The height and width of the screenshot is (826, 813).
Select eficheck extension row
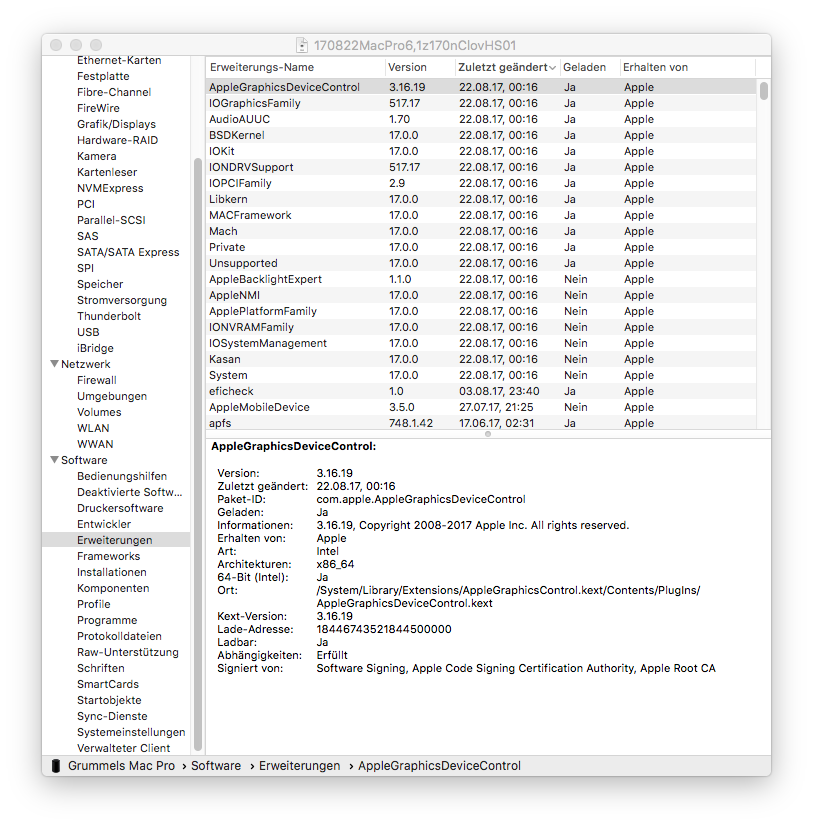coord(481,391)
